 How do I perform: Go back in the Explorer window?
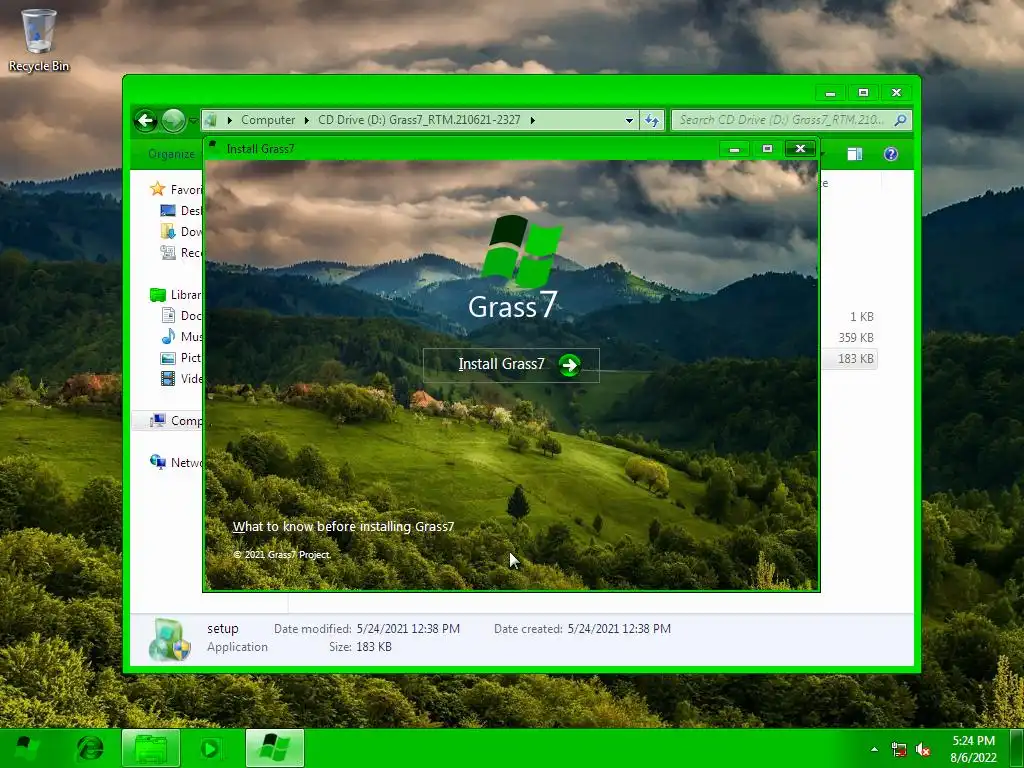click(145, 120)
